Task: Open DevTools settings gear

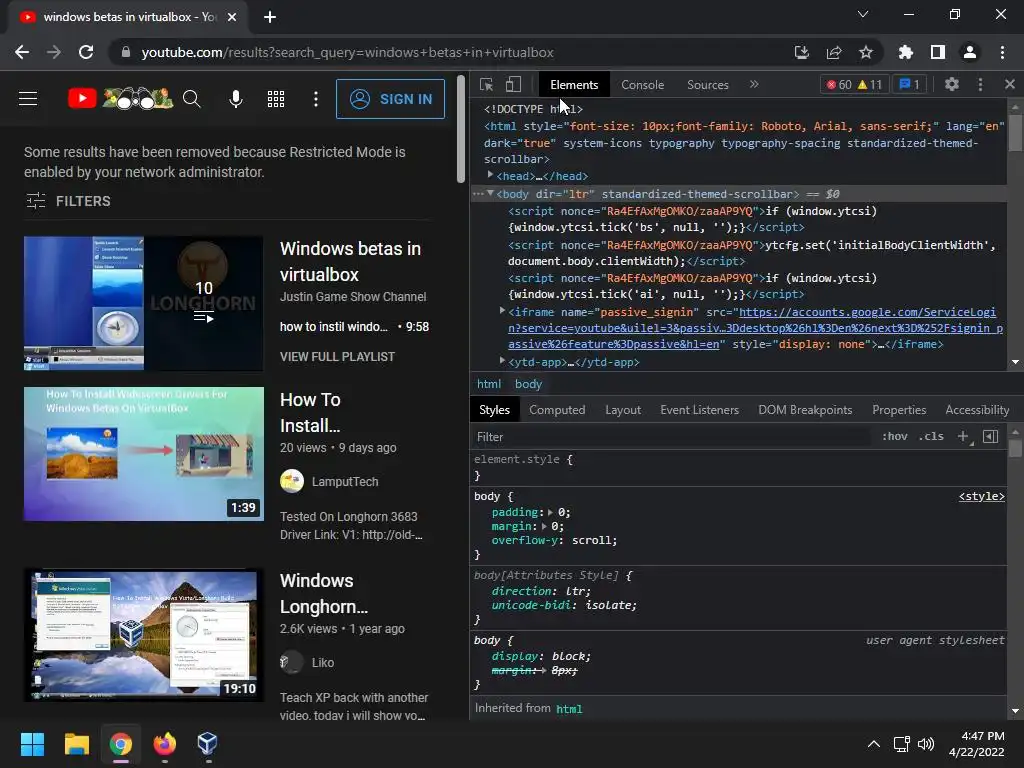Action: (952, 84)
